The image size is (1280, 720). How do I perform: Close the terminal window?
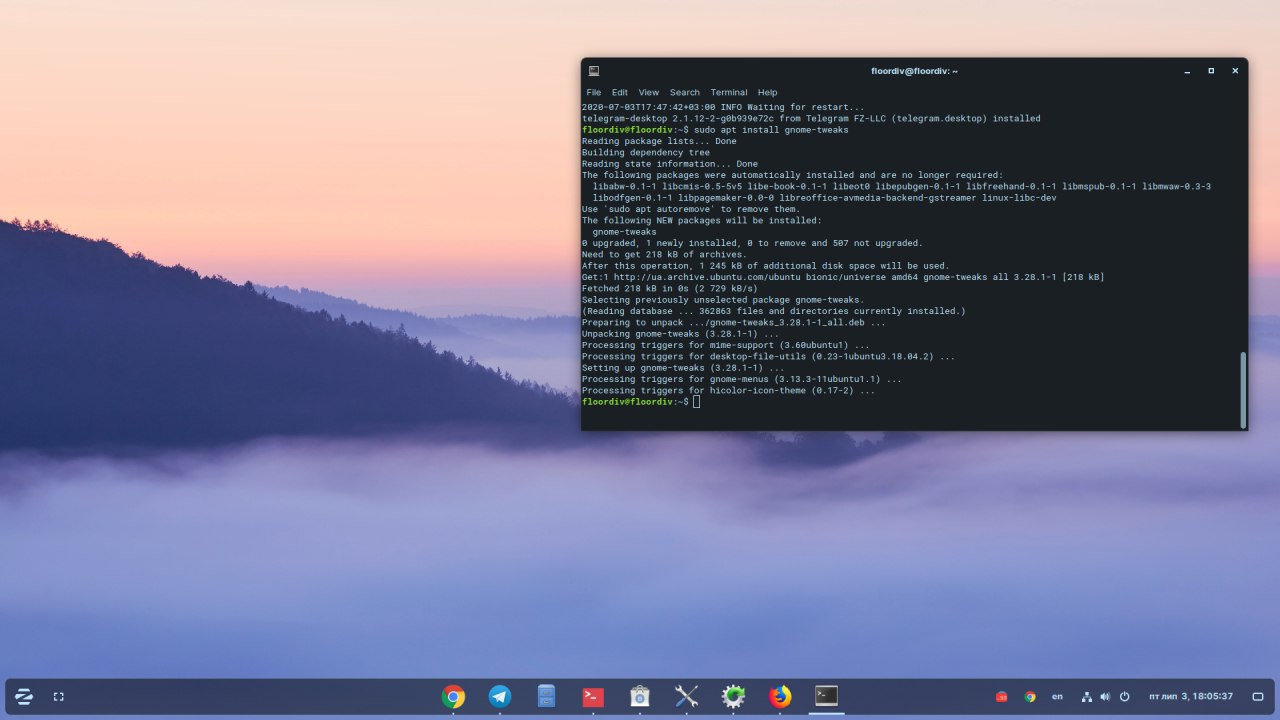[1235, 71]
